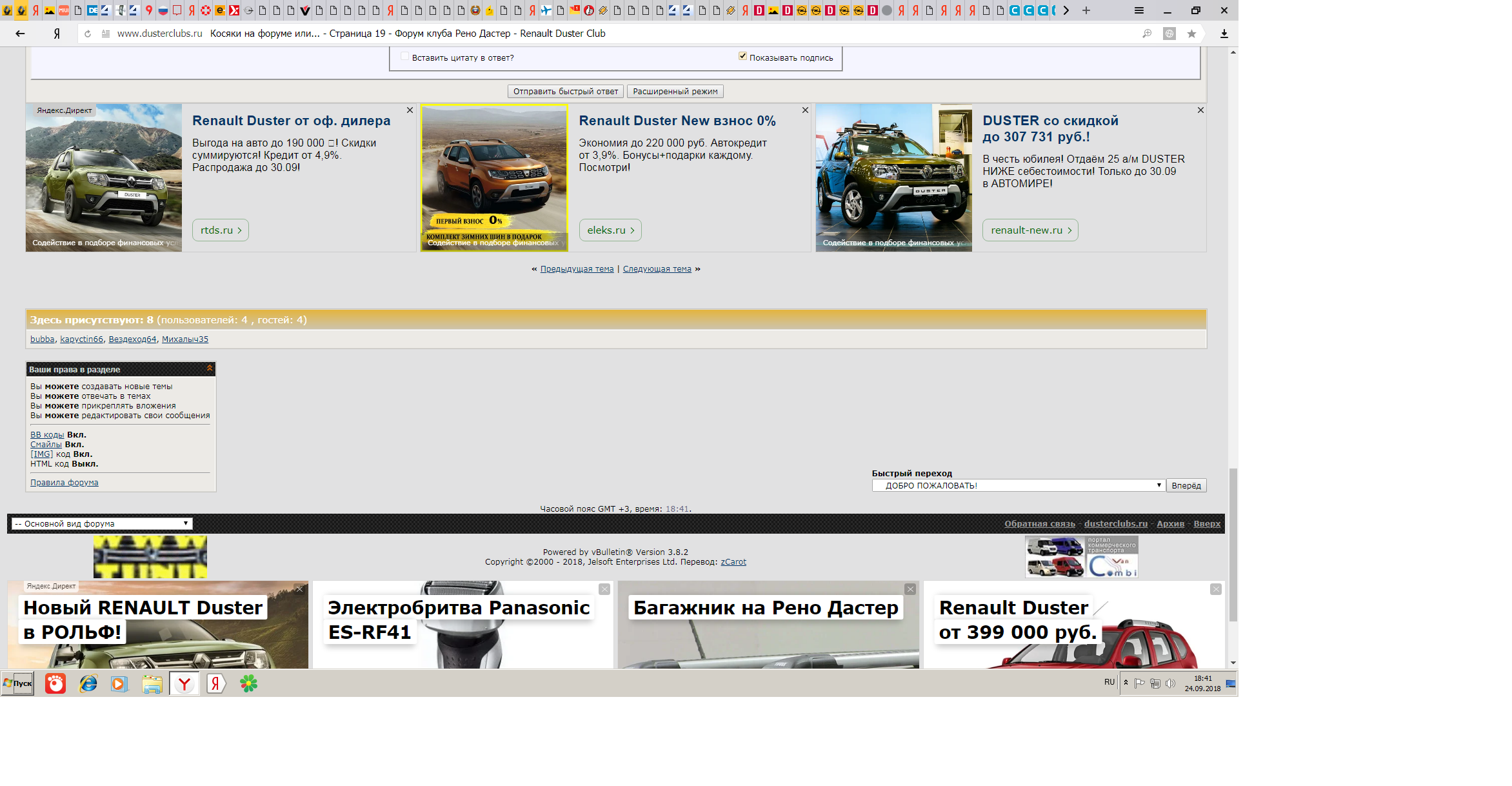Open rtds.ru ad link button

(220, 230)
